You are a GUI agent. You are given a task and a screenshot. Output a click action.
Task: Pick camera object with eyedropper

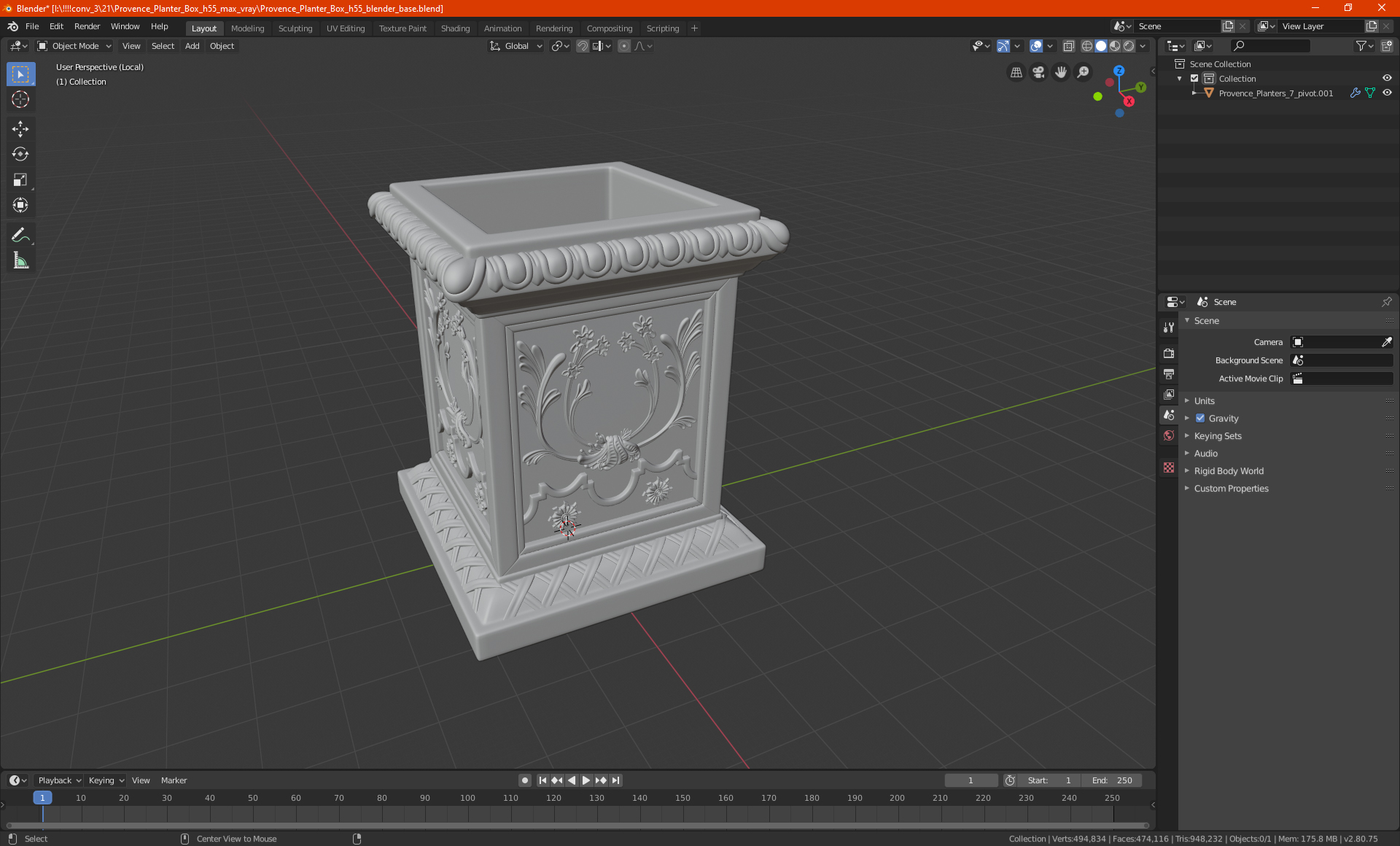click(x=1386, y=342)
